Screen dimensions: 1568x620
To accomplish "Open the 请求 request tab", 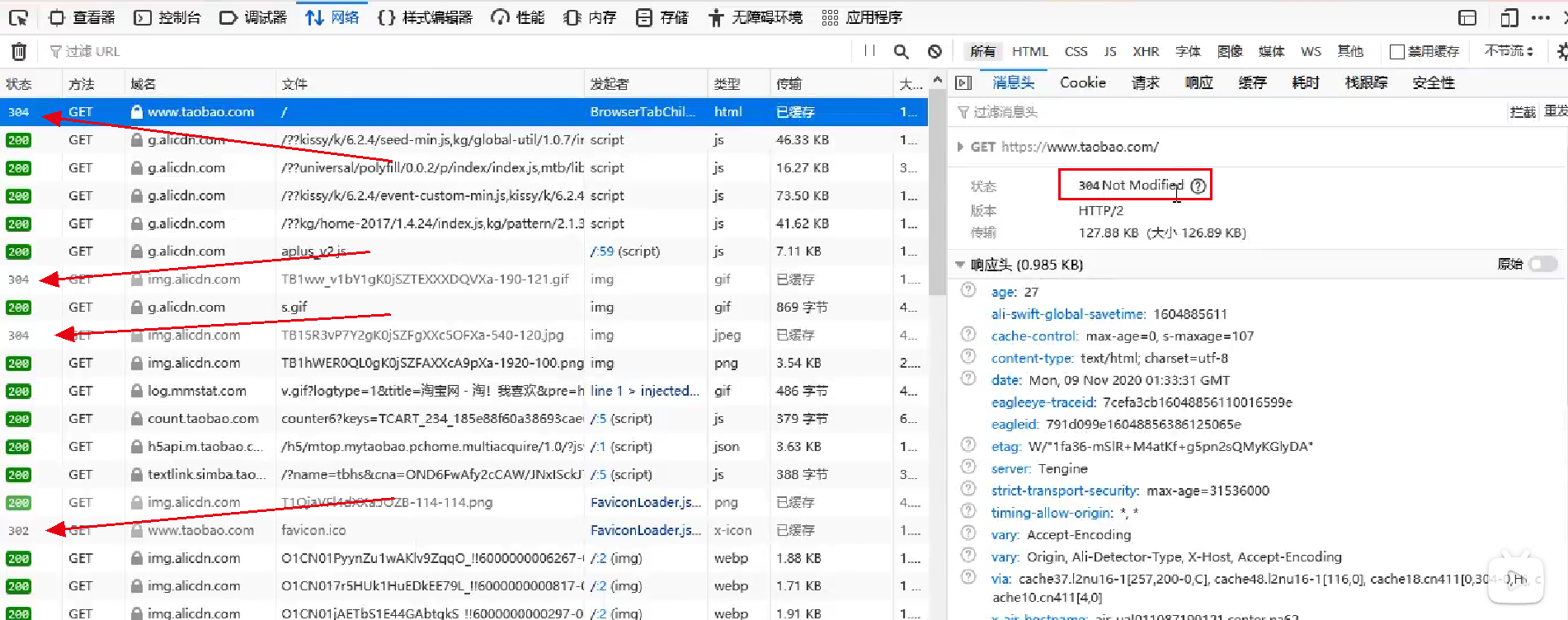I will point(1145,82).
